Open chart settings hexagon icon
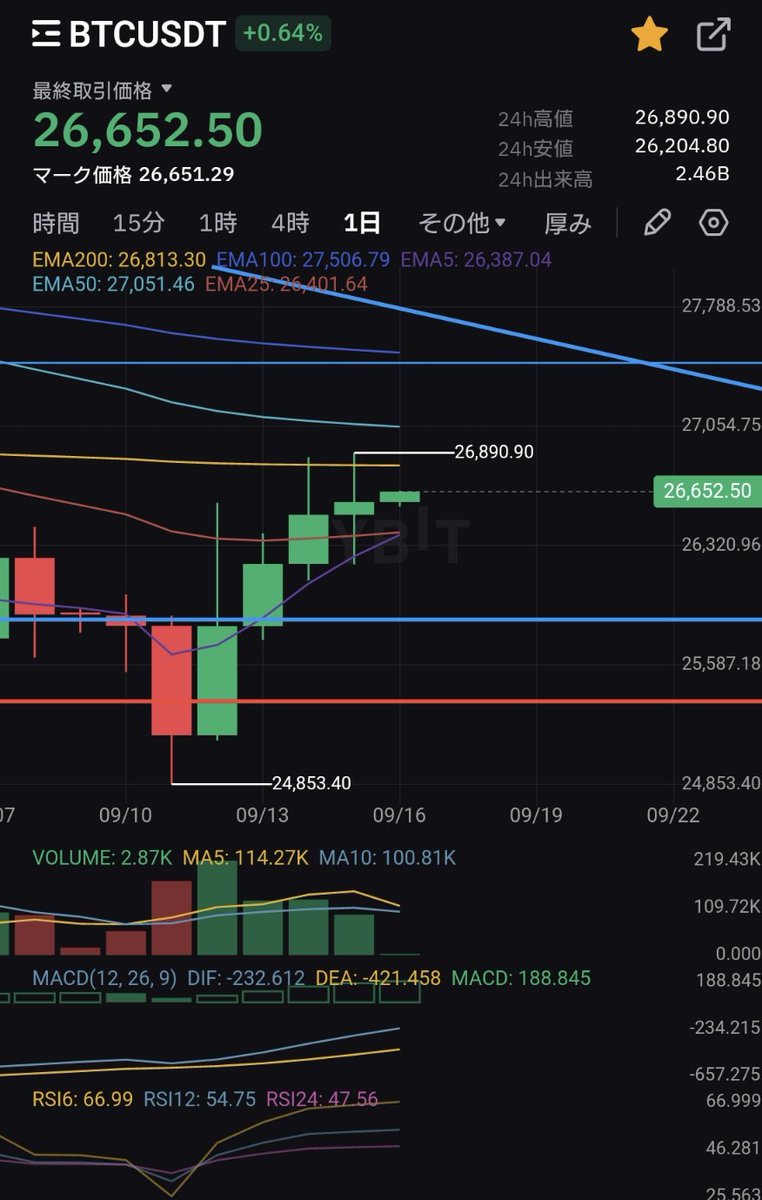This screenshot has height=1200, width=762. pos(713,222)
